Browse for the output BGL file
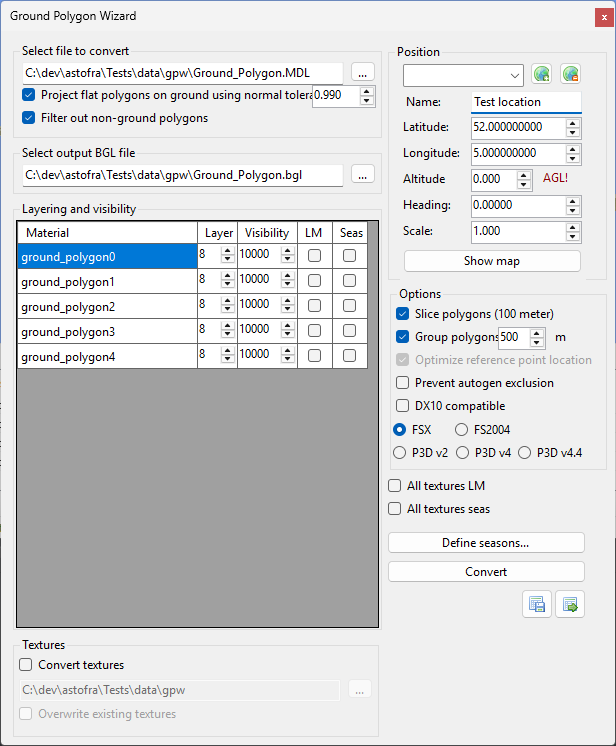 click(362, 175)
